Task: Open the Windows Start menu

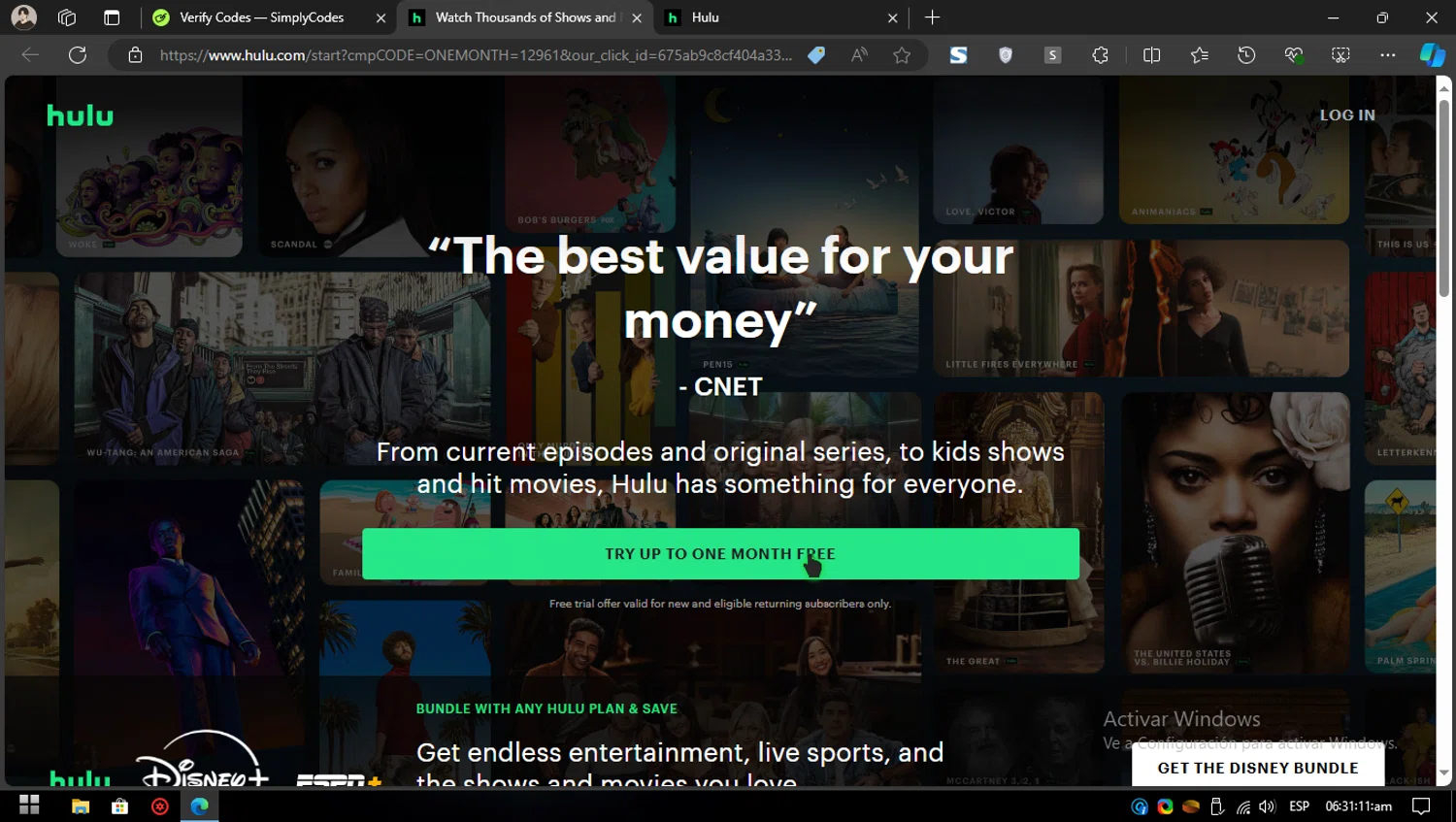Action: click(x=29, y=806)
